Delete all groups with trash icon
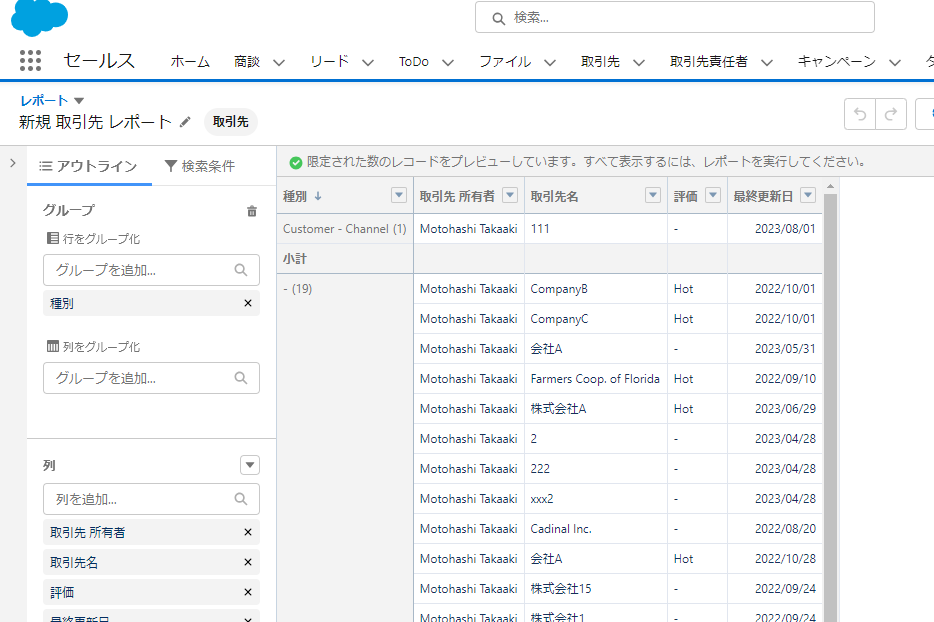This screenshot has width=934, height=622. coord(252,211)
